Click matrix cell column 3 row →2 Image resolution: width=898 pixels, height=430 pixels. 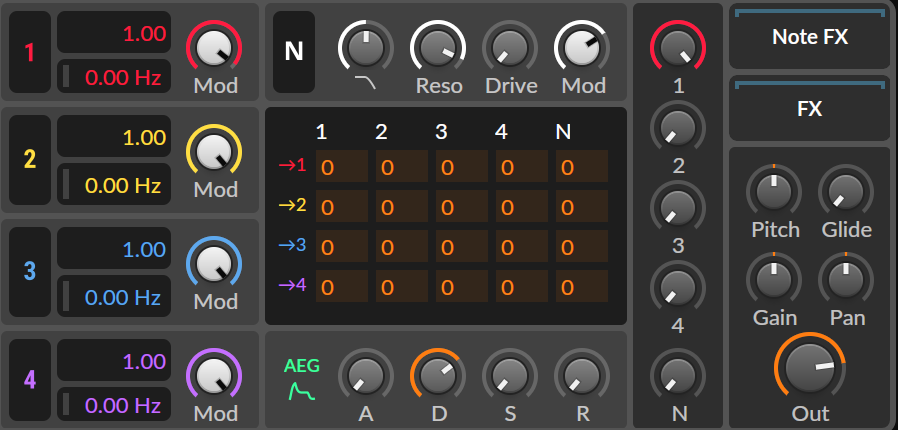coord(462,207)
